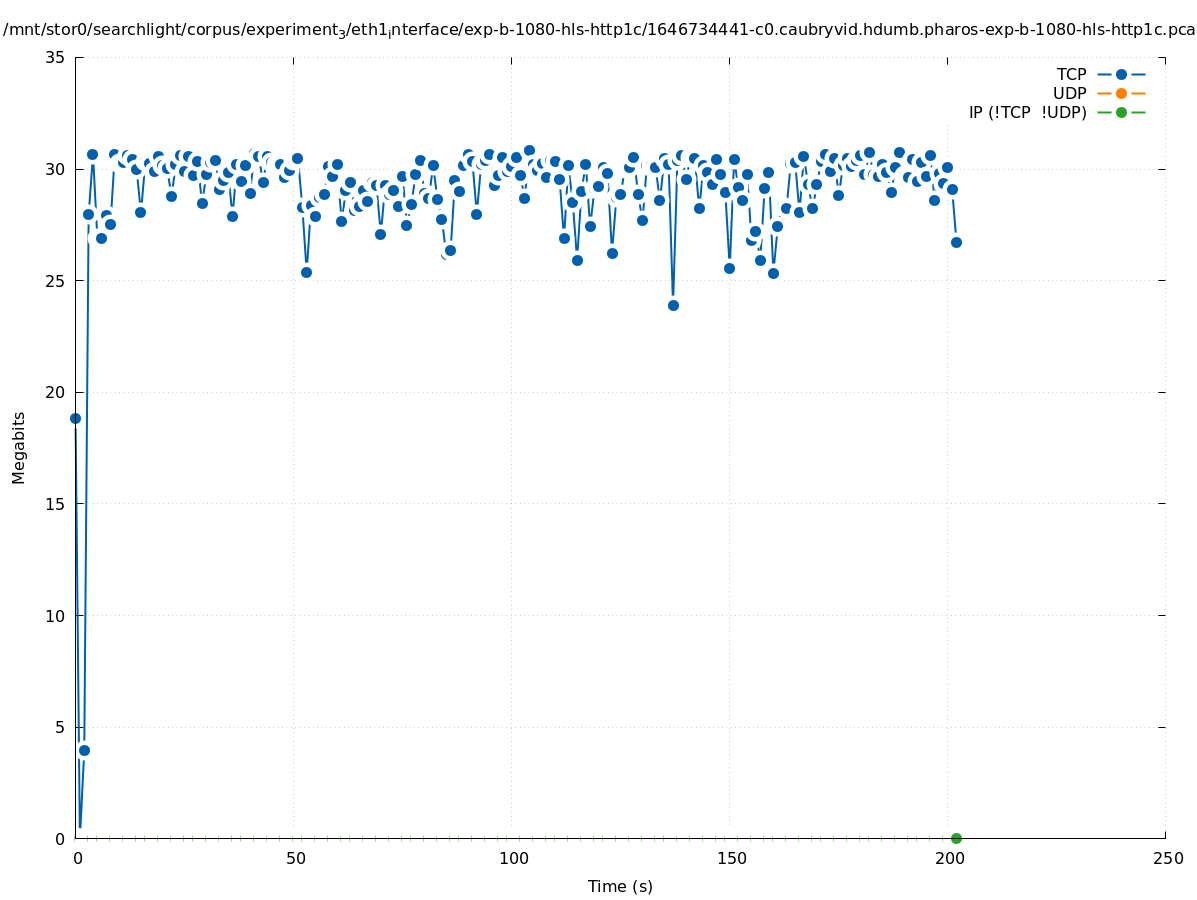Click the 50 tick label on time axis
Image resolution: width=1197 pixels, height=900 pixels.
(x=294, y=858)
